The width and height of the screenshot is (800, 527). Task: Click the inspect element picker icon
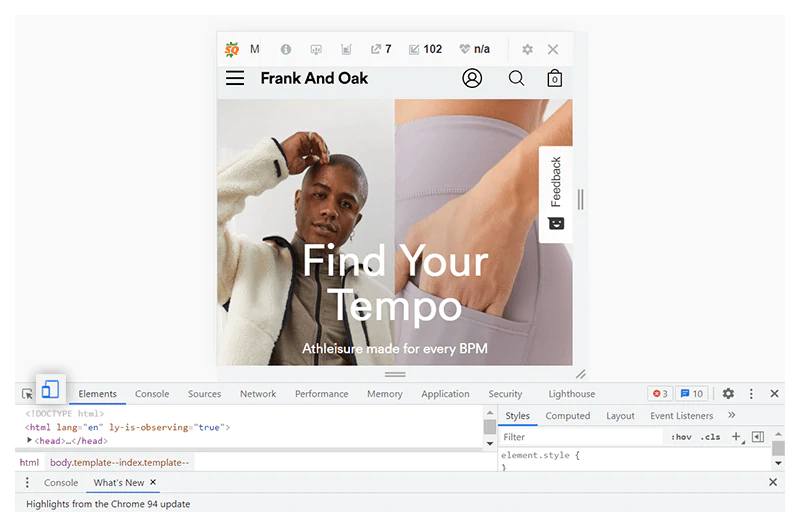[27, 395]
